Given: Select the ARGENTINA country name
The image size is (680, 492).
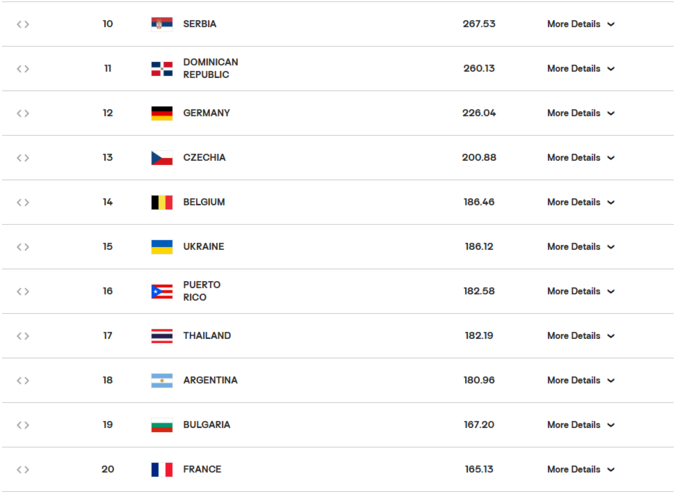Looking at the screenshot, I should 210,380.
